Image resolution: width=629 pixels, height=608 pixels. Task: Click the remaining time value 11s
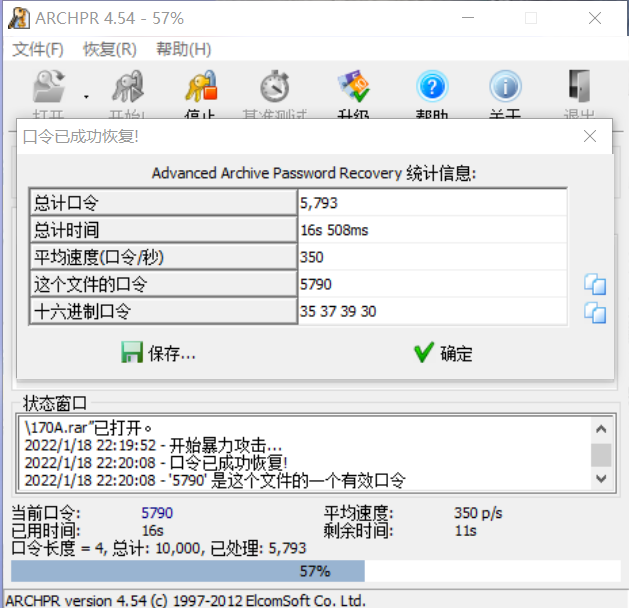coord(466,531)
